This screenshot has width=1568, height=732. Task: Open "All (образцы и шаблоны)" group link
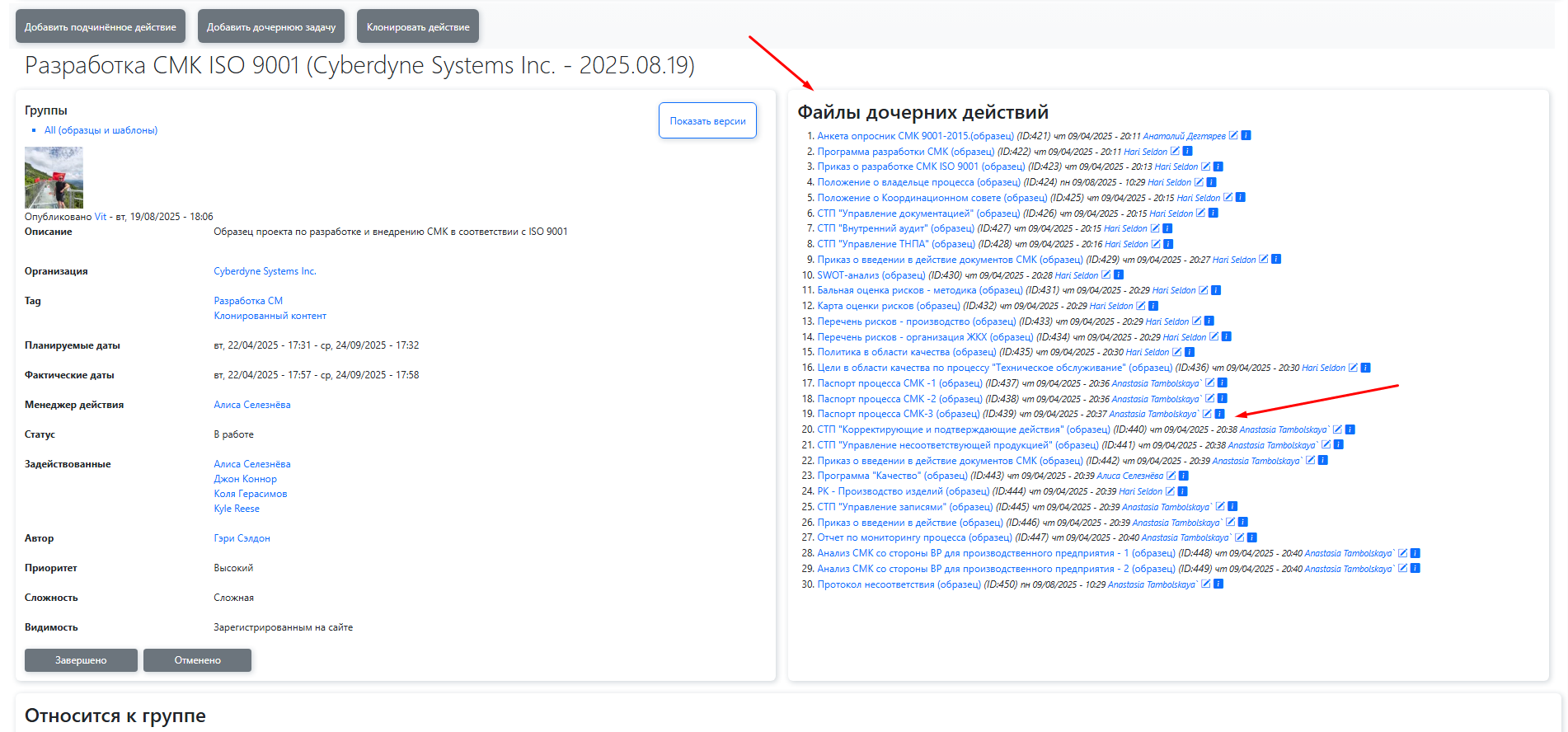(x=101, y=130)
